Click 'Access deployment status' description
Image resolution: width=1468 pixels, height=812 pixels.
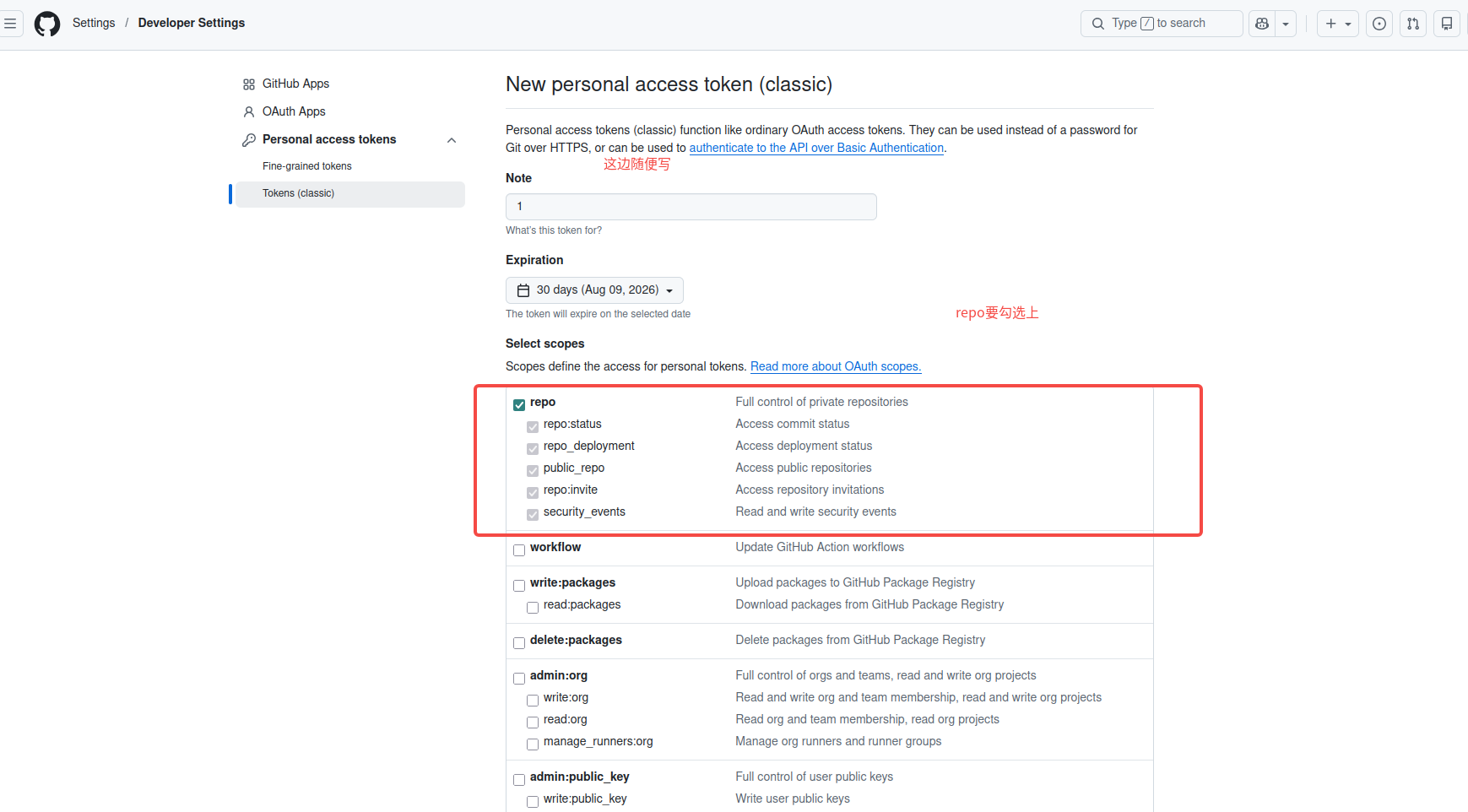(804, 446)
